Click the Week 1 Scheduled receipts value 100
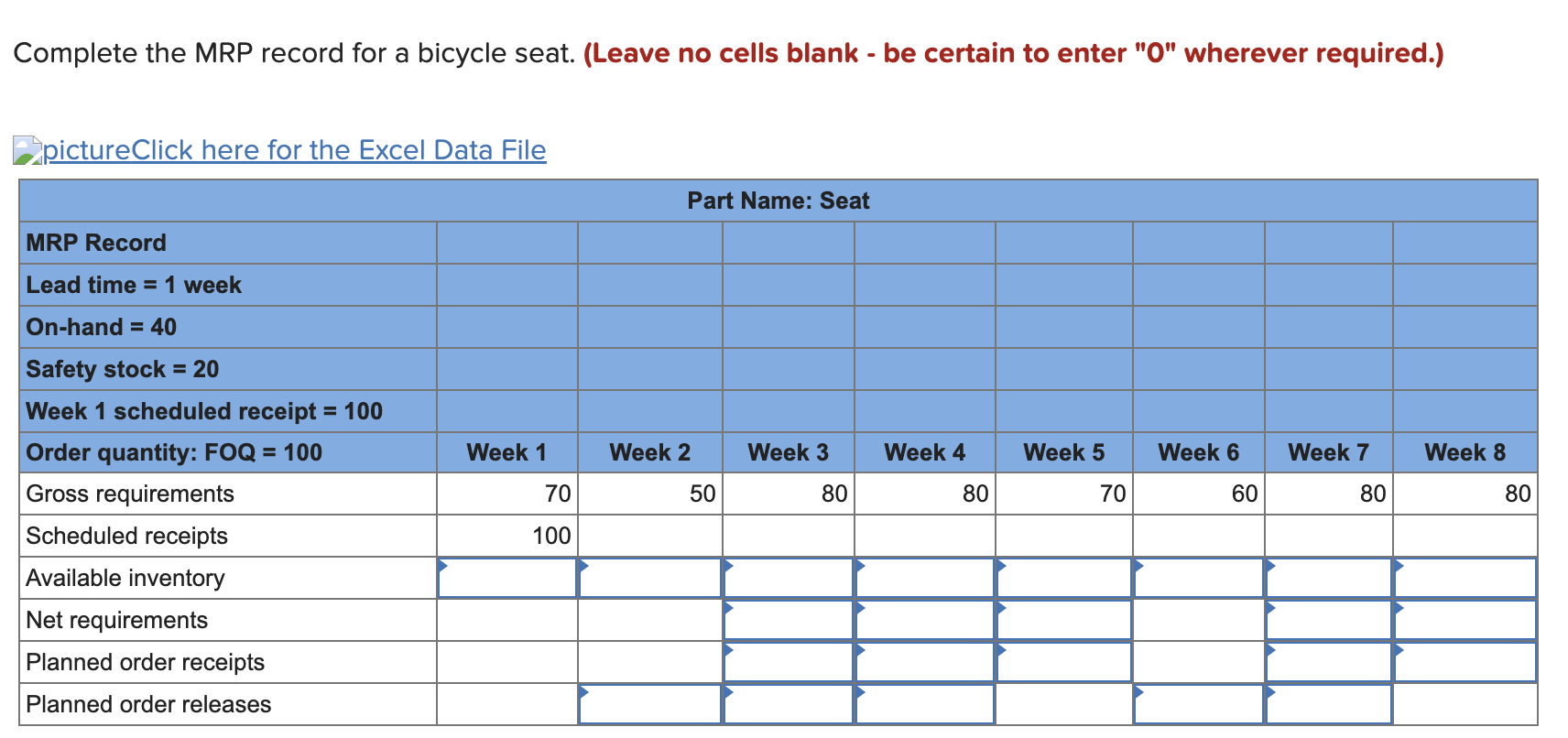Image resolution: width=1568 pixels, height=738 pixels. point(551,536)
